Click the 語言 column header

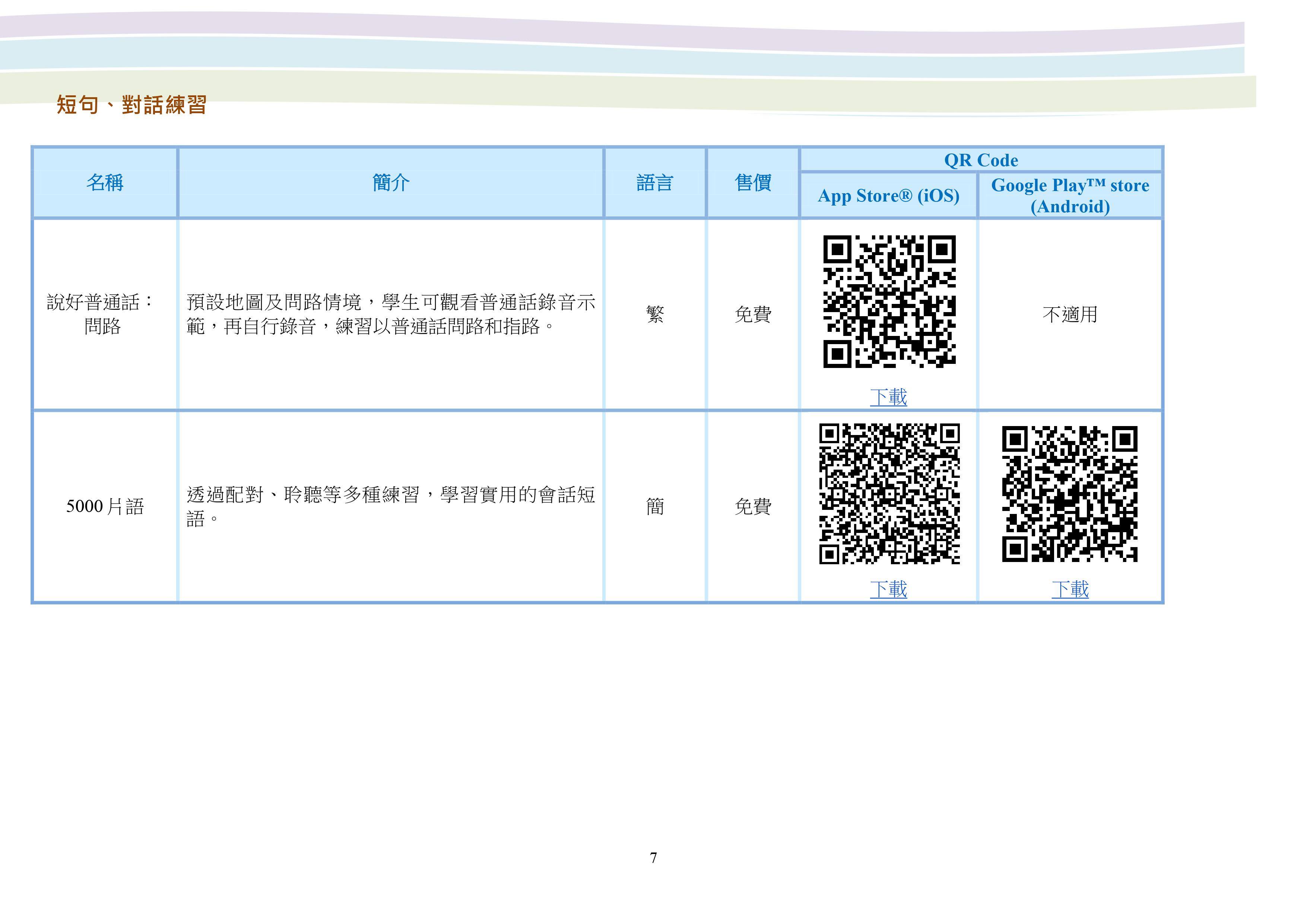[x=655, y=183]
